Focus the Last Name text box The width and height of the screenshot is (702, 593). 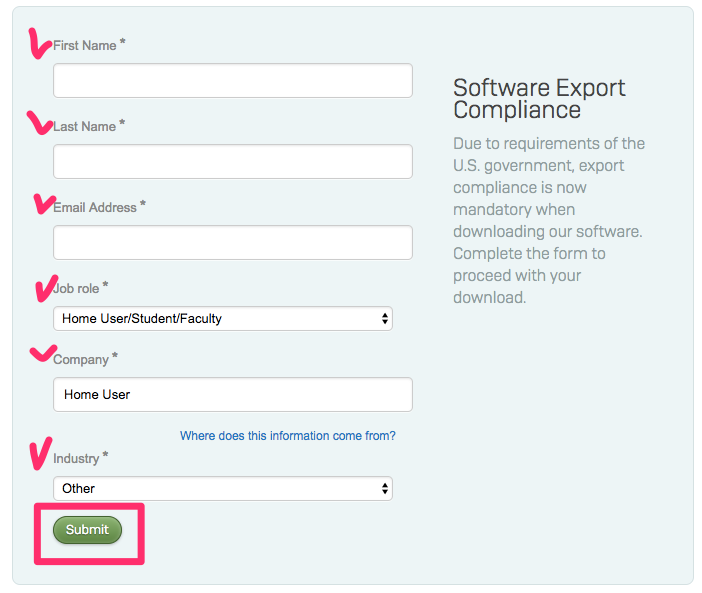coord(233,162)
